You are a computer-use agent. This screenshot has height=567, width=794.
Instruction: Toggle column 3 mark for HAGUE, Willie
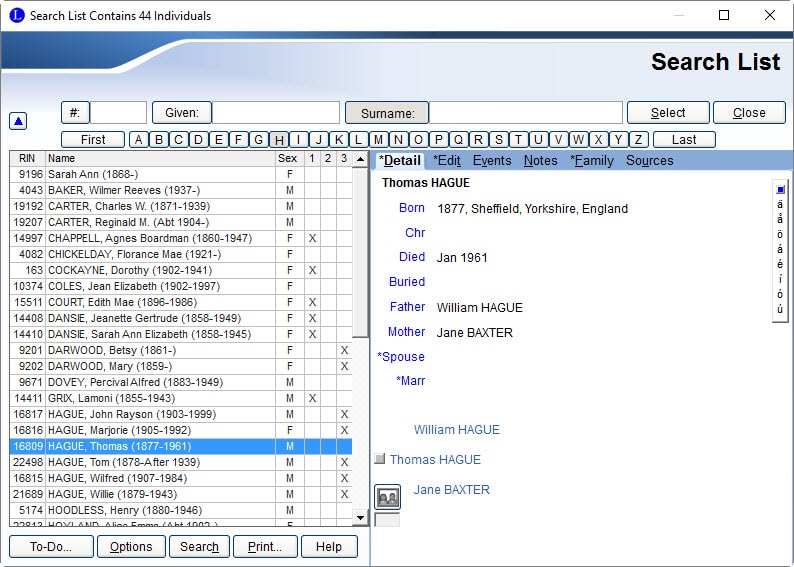pos(344,494)
